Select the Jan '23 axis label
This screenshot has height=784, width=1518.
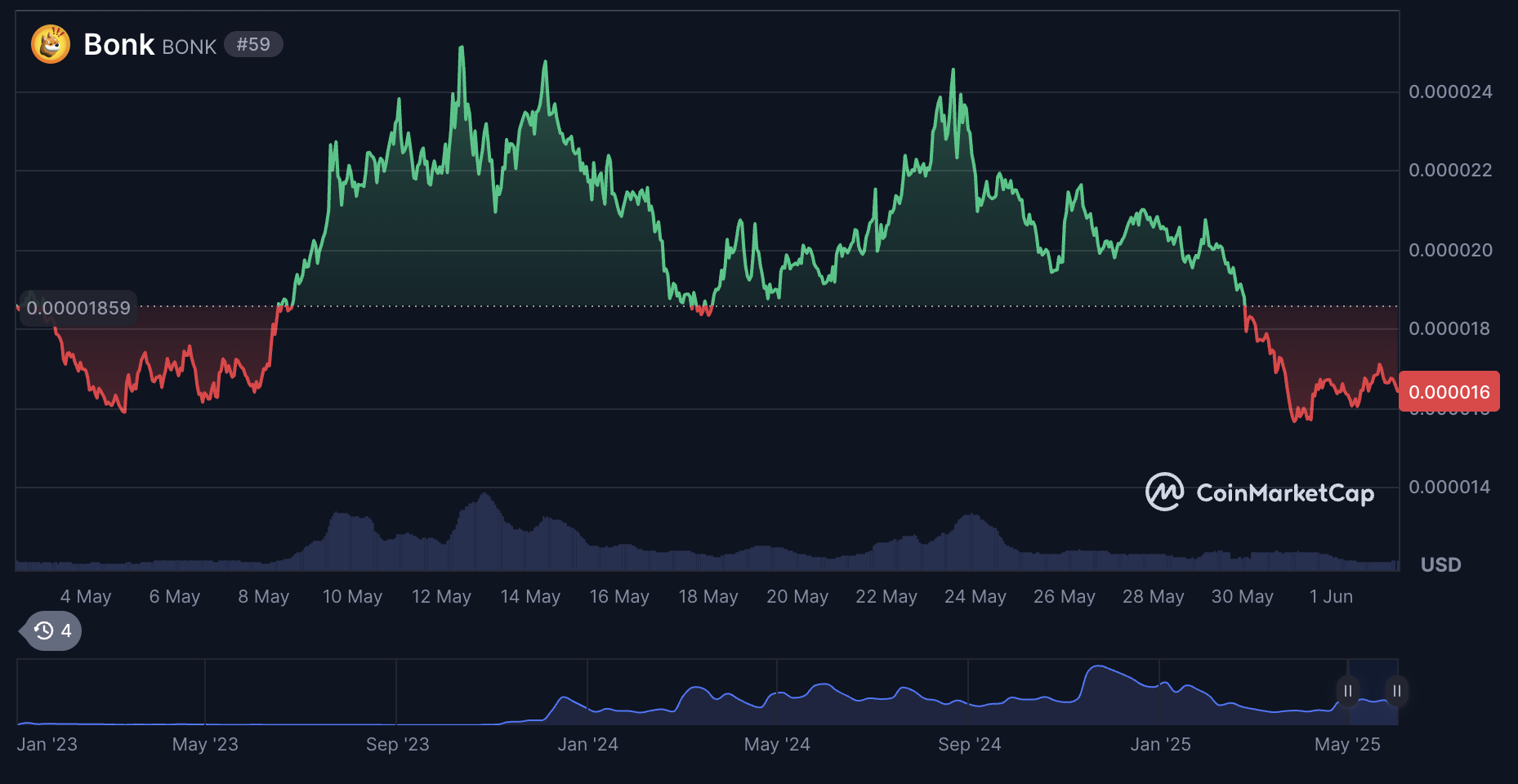pos(49,744)
